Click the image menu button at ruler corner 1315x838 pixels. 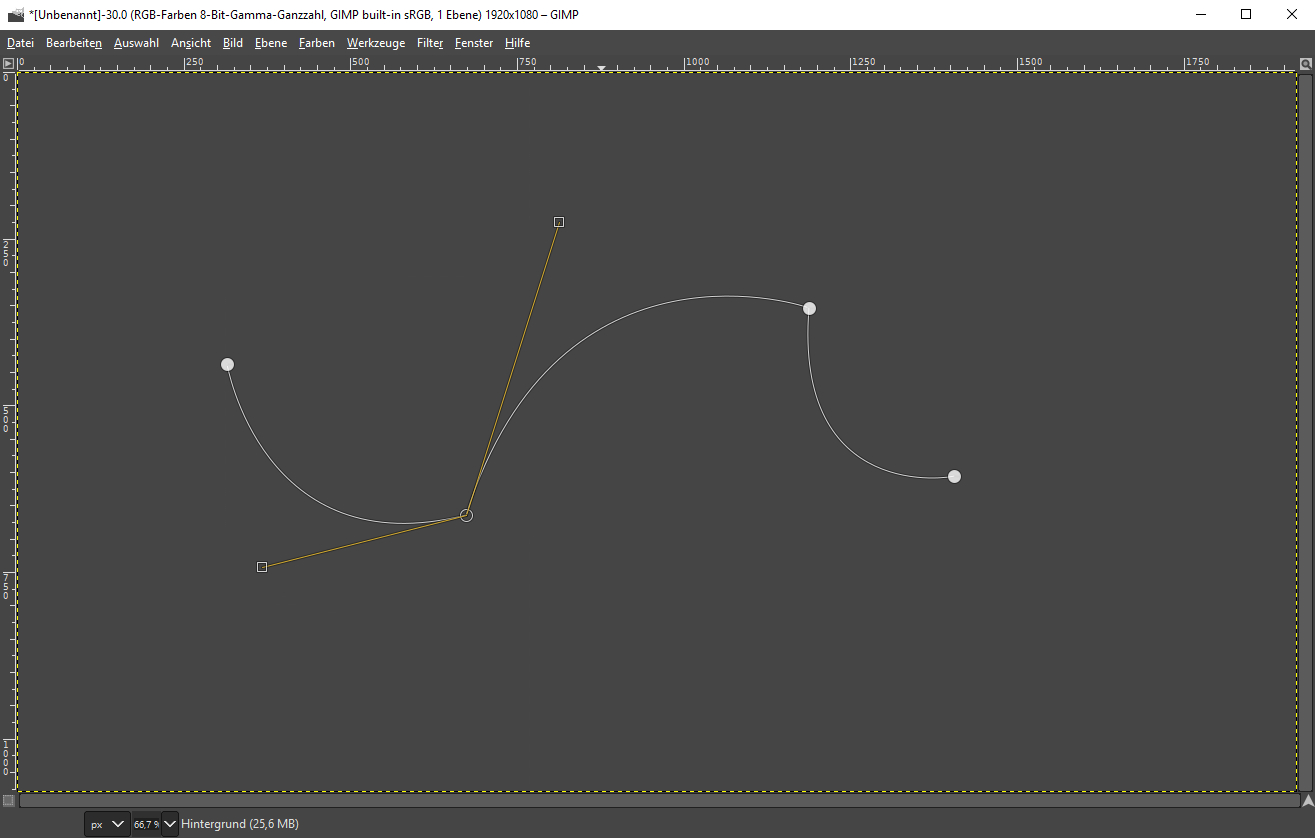point(8,63)
